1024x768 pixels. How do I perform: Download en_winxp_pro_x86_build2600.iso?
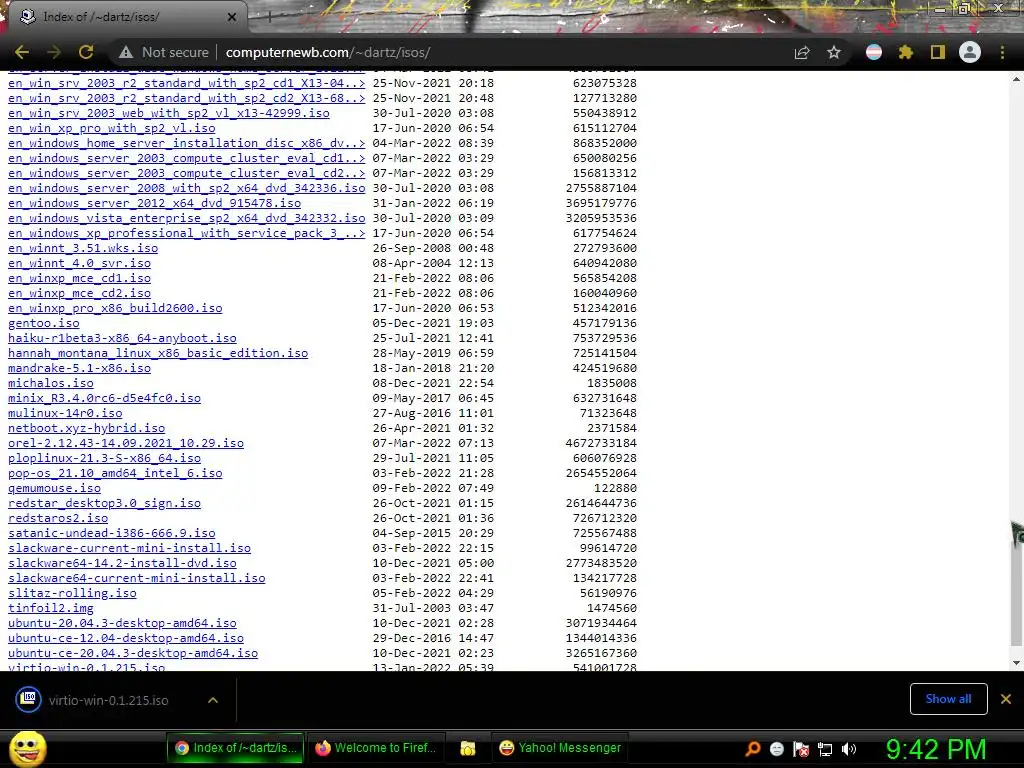pos(115,308)
